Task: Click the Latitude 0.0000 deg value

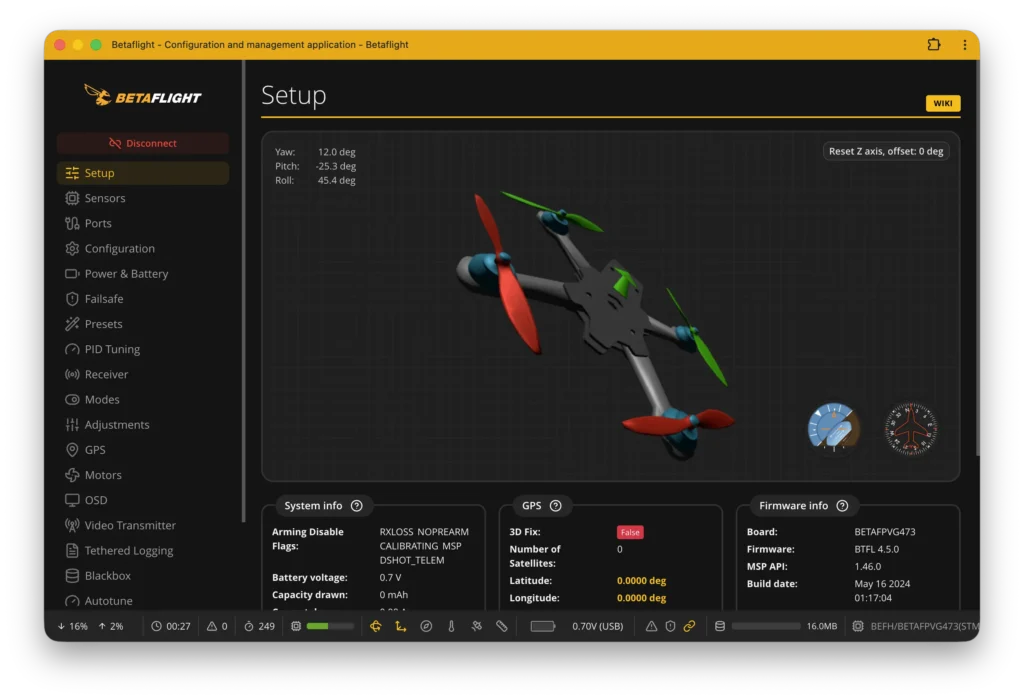Action: (641, 581)
